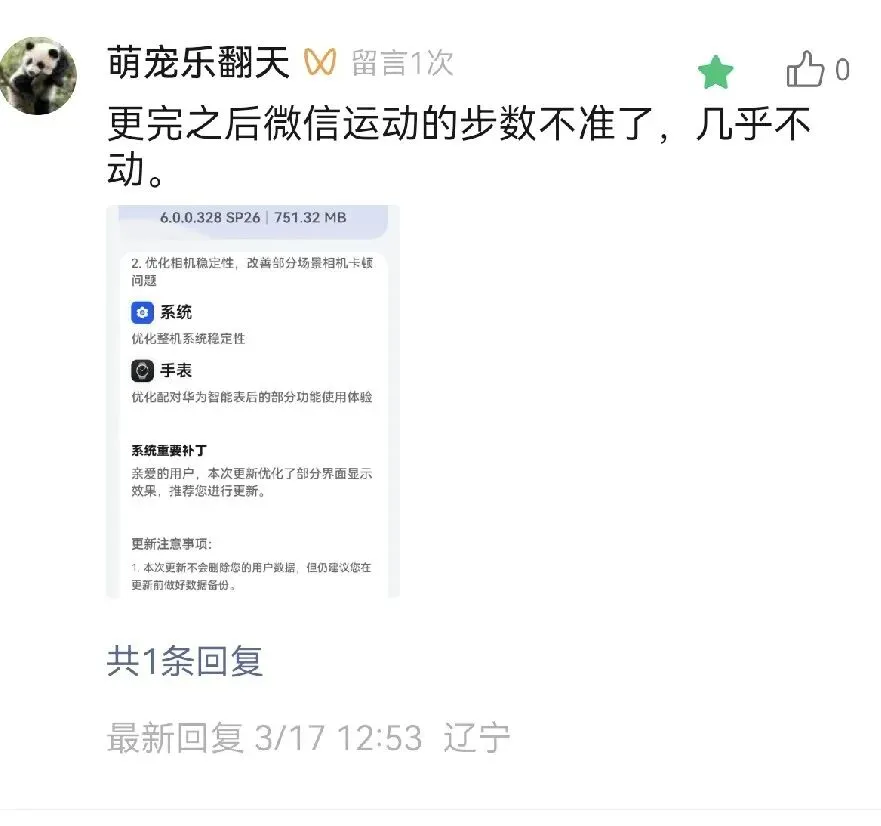Click the blue 系统 settings icon
Screen dimensions: 881x826
click(142, 312)
